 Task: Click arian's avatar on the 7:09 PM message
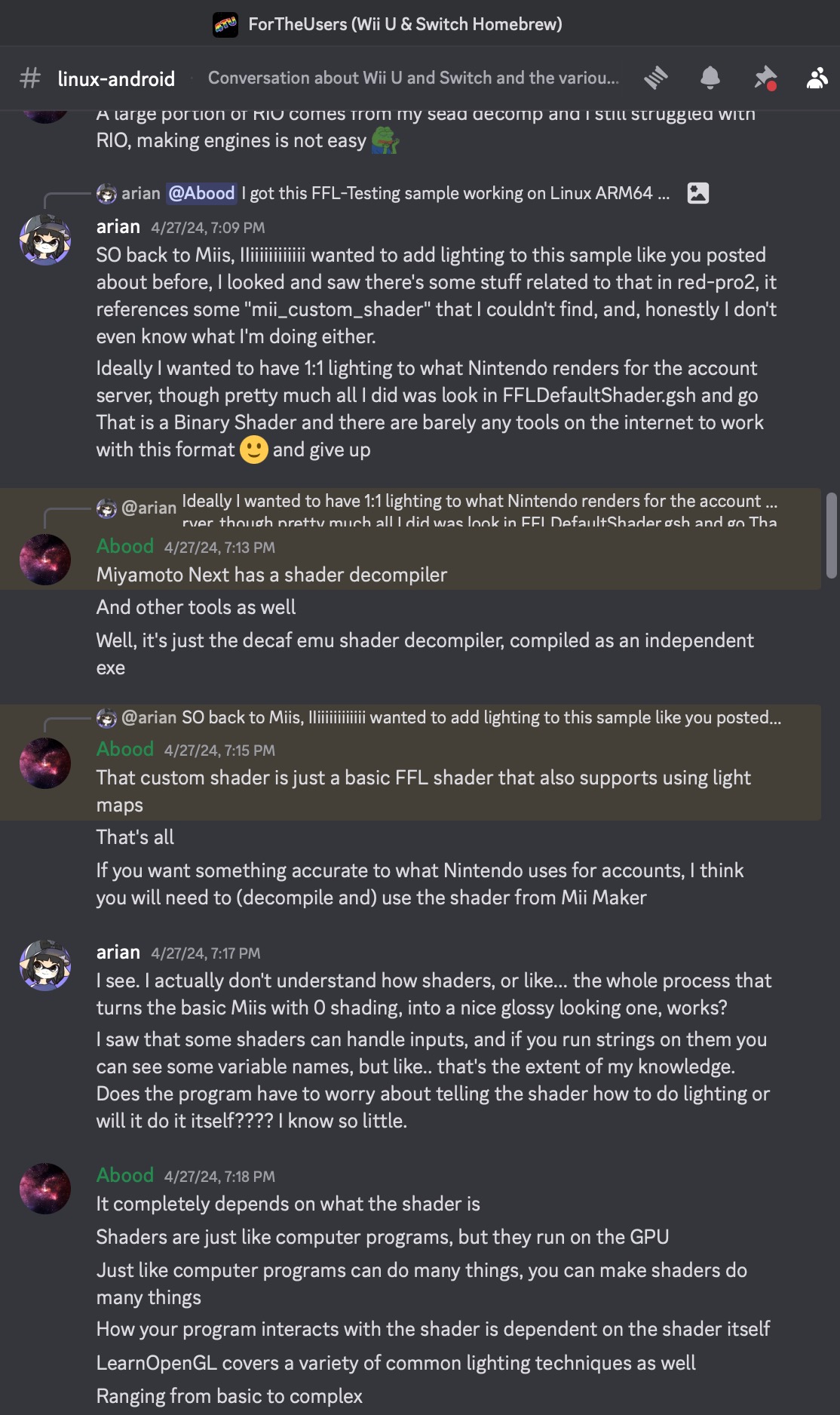45,240
